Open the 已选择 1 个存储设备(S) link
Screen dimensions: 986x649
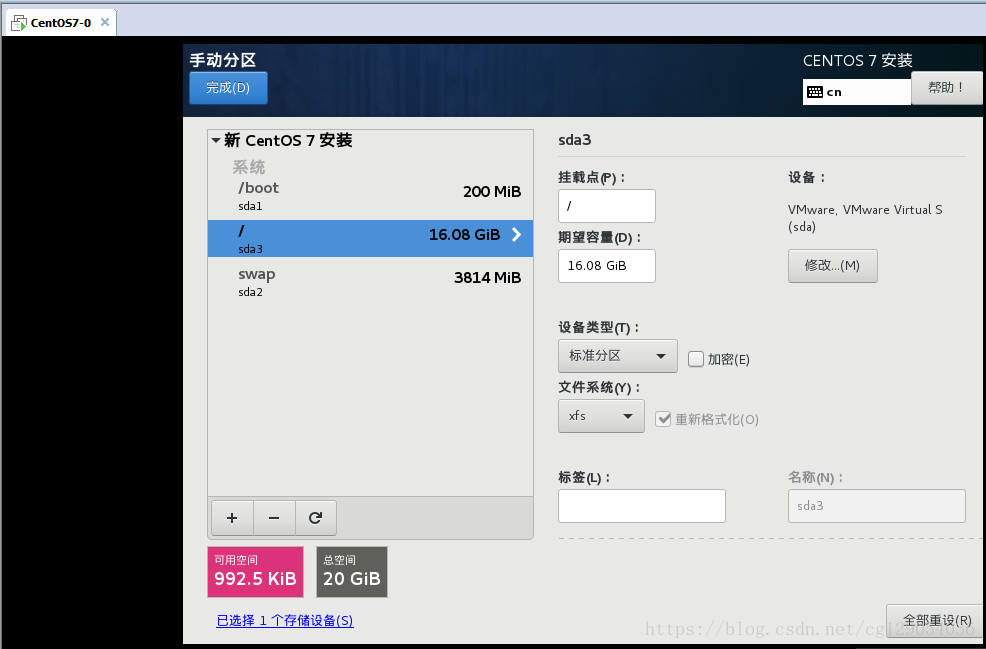285,621
